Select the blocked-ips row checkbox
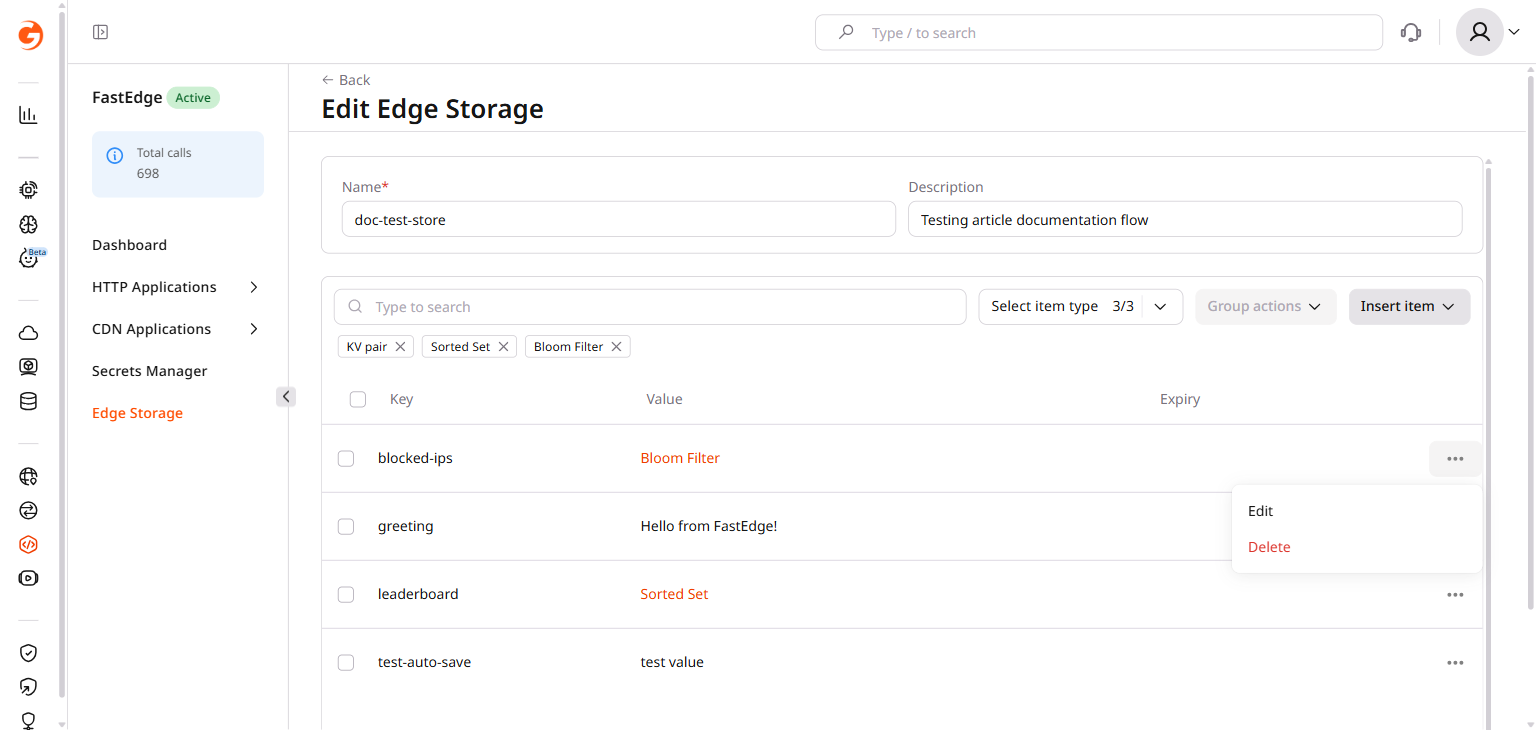Screen dimensions: 1536x730 (346, 458)
